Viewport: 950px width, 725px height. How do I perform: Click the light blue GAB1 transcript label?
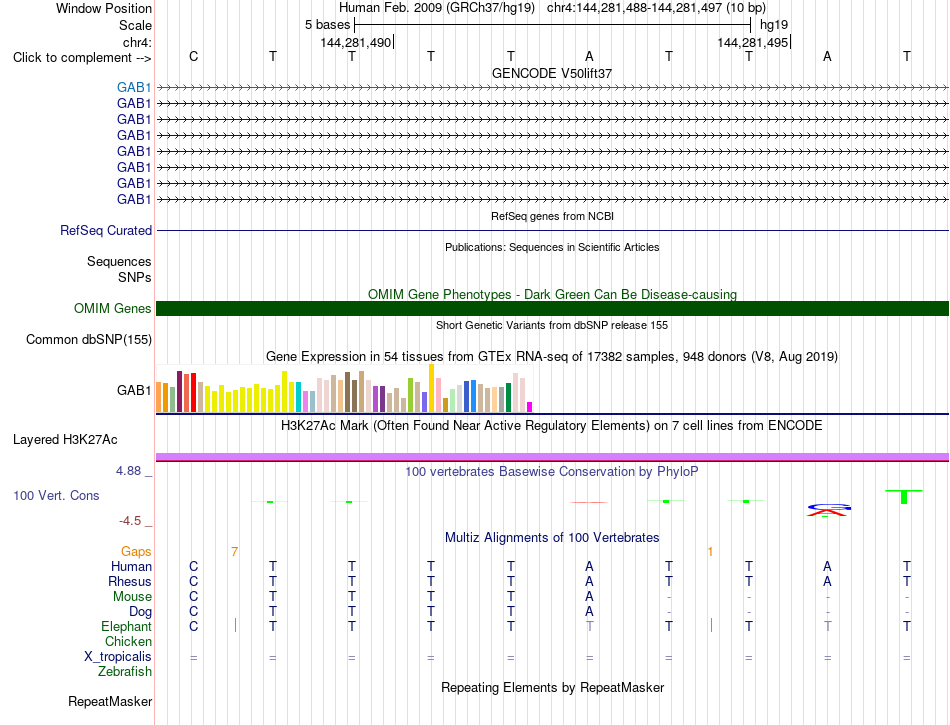tap(134, 88)
